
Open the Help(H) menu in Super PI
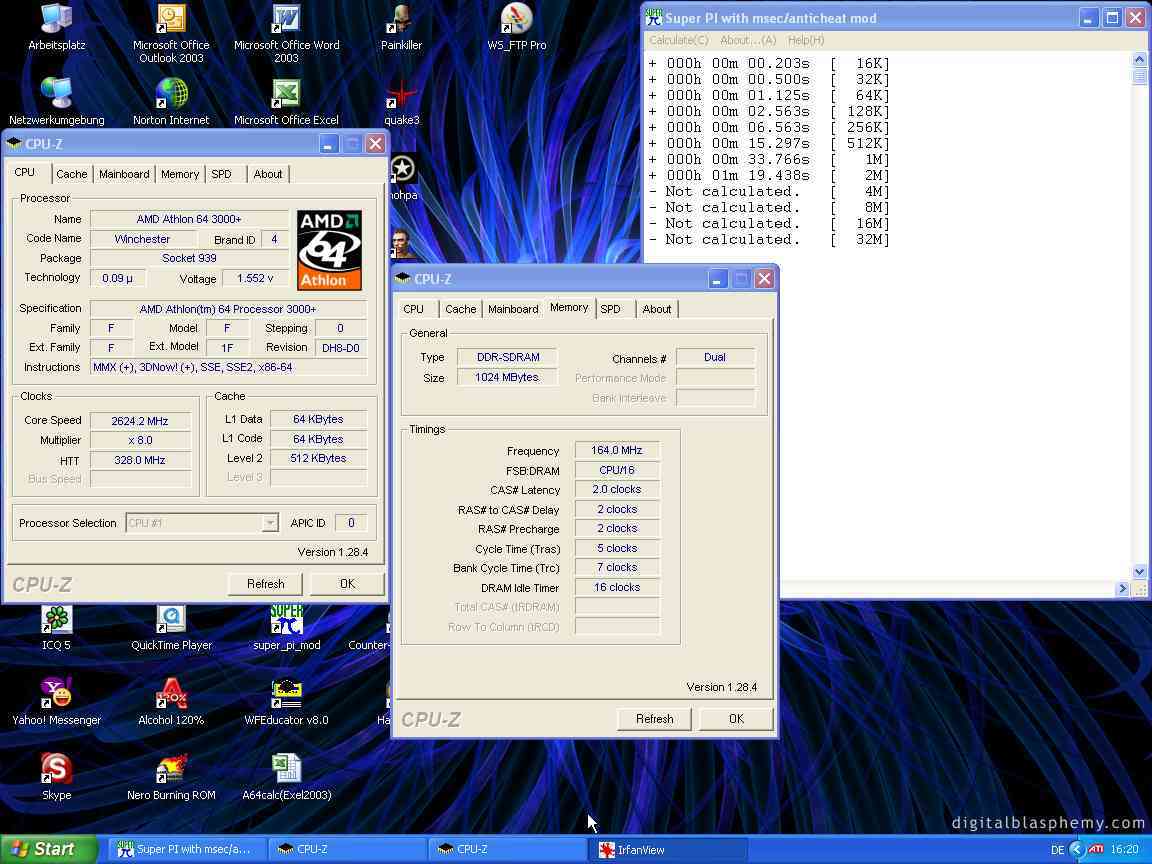806,40
